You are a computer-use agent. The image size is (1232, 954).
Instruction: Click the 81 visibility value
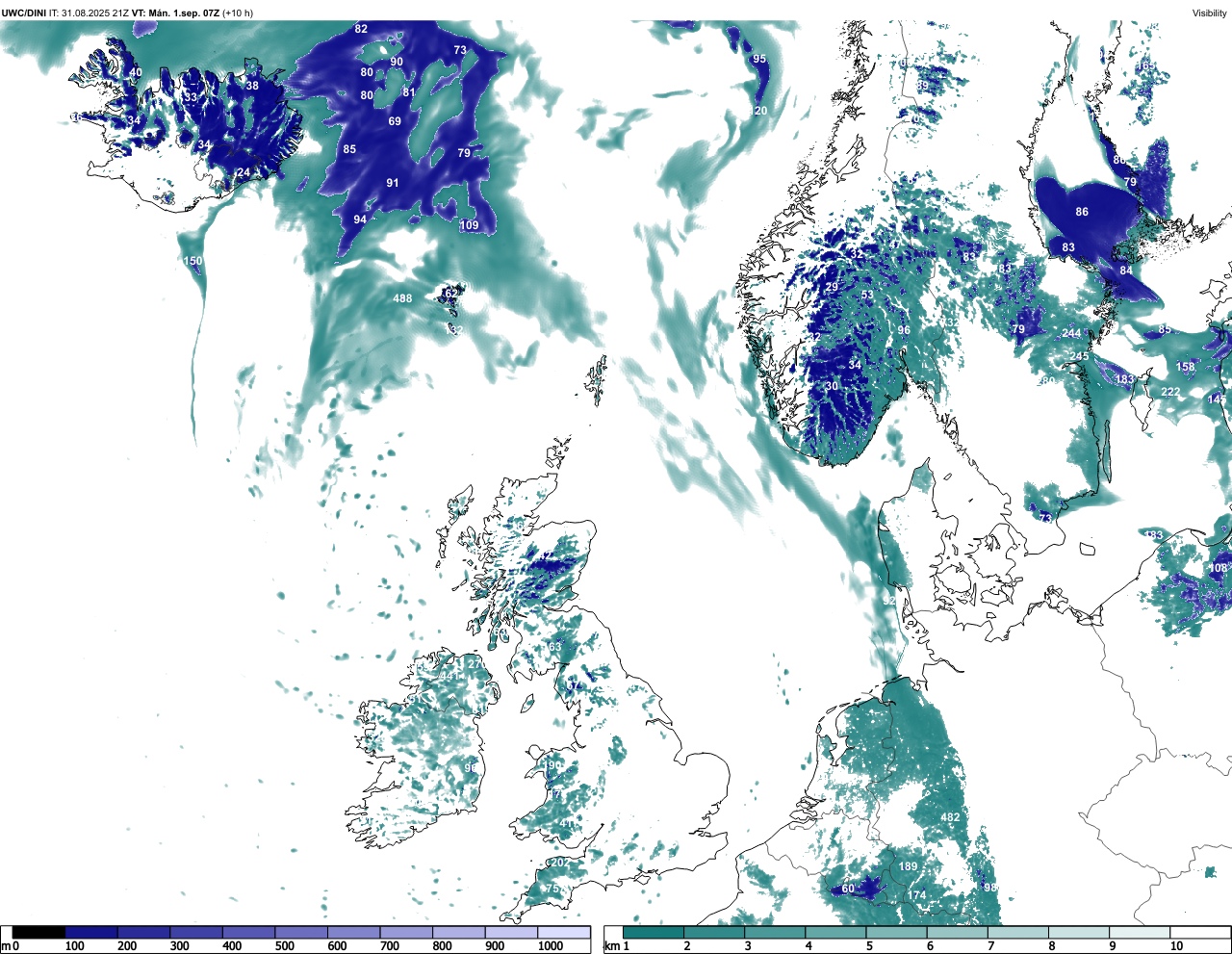[x=408, y=92]
